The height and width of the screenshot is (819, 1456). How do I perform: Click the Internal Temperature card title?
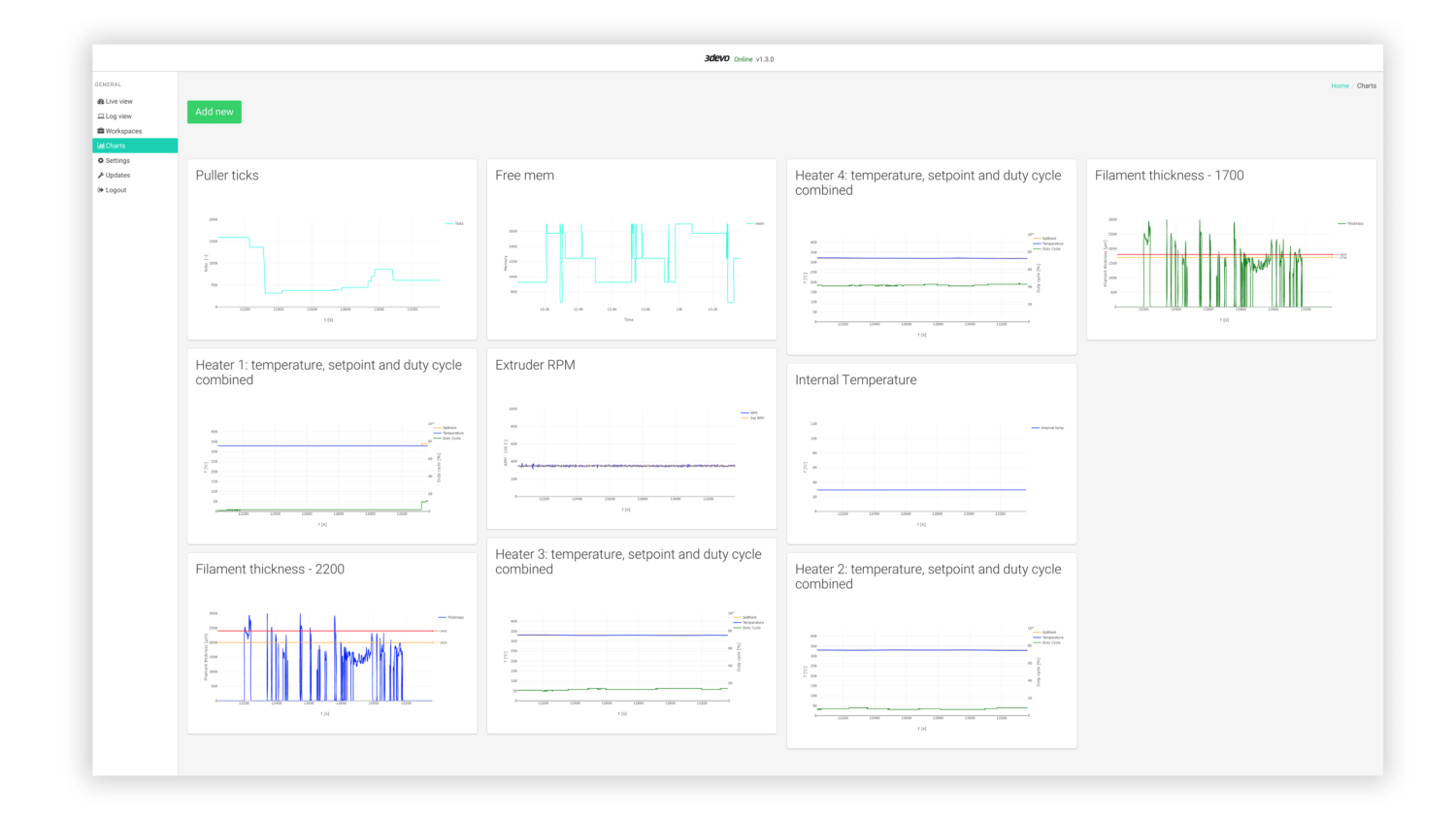pyautogui.click(x=856, y=380)
